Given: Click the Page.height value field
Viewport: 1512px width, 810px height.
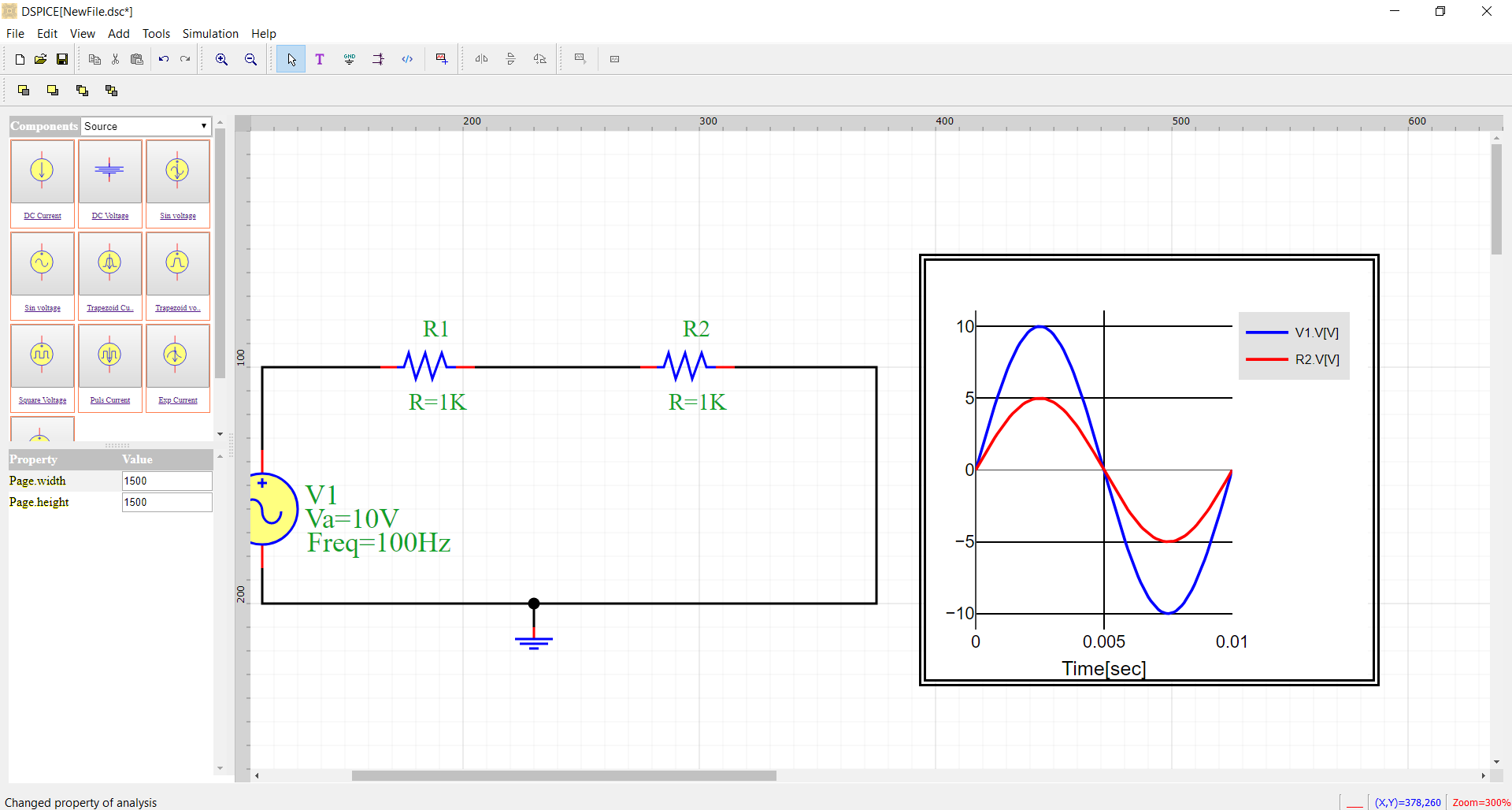Looking at the screenshot, I should [x=166, y=502].
